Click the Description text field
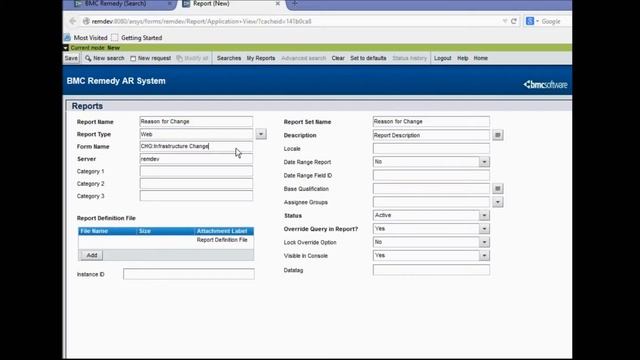Viewport: 640px width, 360px height. pyautogui.click(x=431, y=135)
